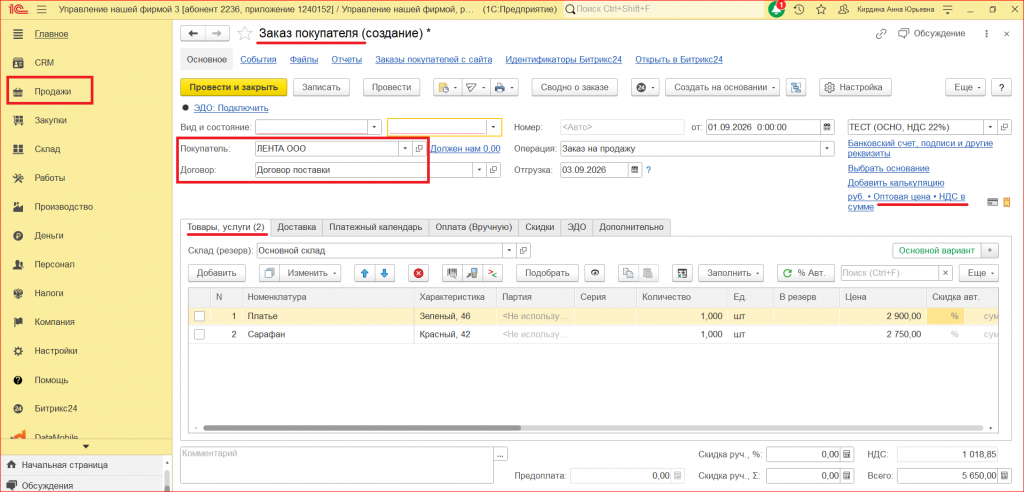Viewport: 1024px width, 492px height.
Task: Open the top Еще menu
Action: (x=967, y=87)
